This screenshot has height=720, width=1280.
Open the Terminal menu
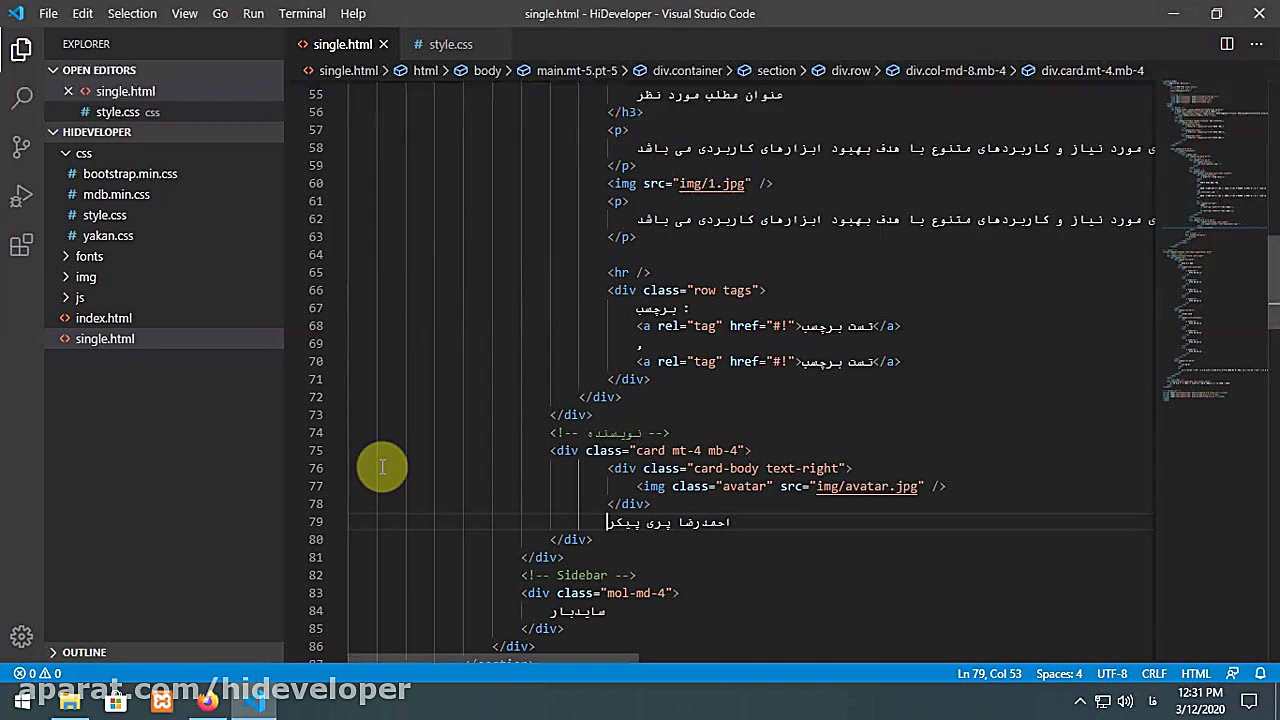click(302, 13)
